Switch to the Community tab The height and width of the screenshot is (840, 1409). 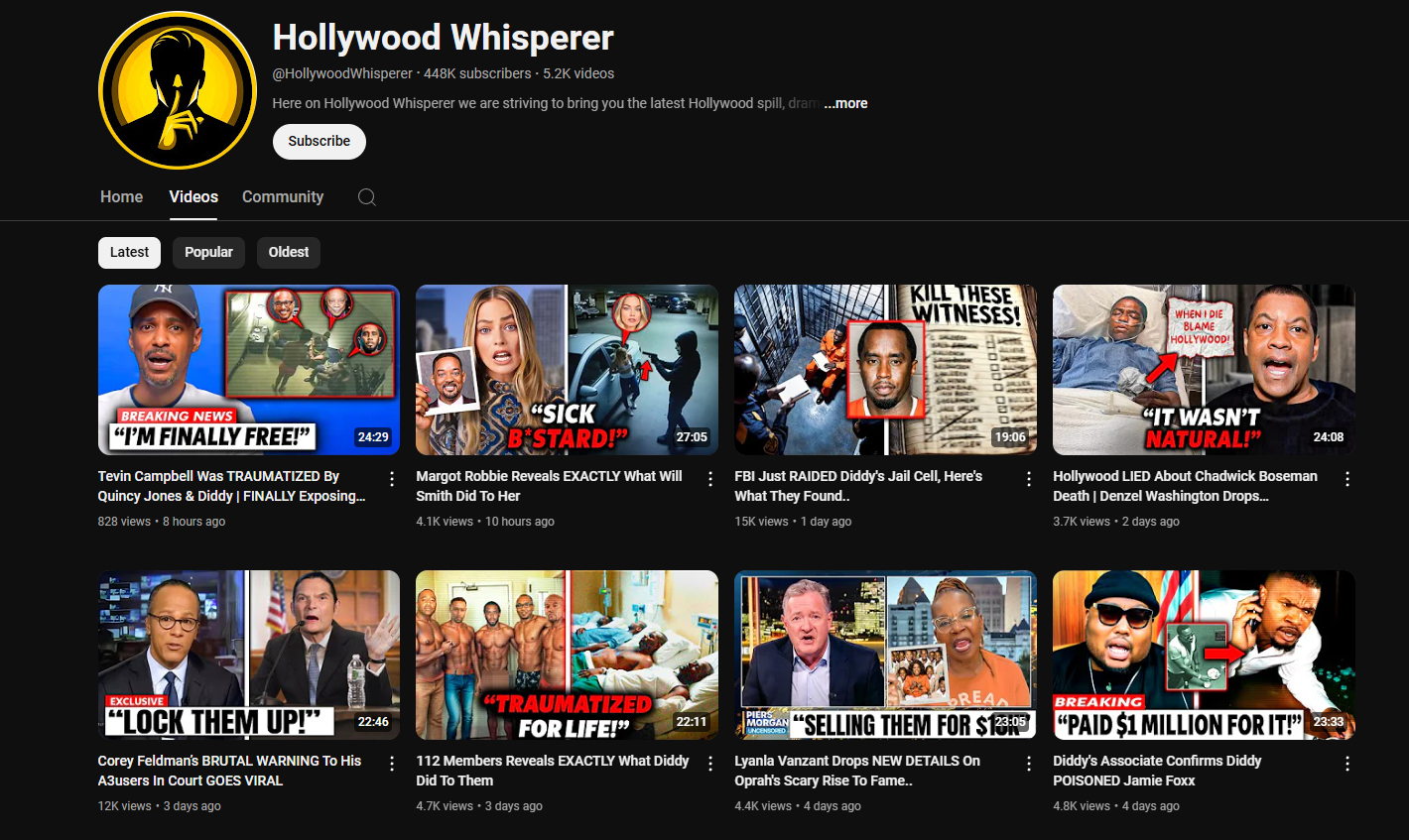[283, 197]
